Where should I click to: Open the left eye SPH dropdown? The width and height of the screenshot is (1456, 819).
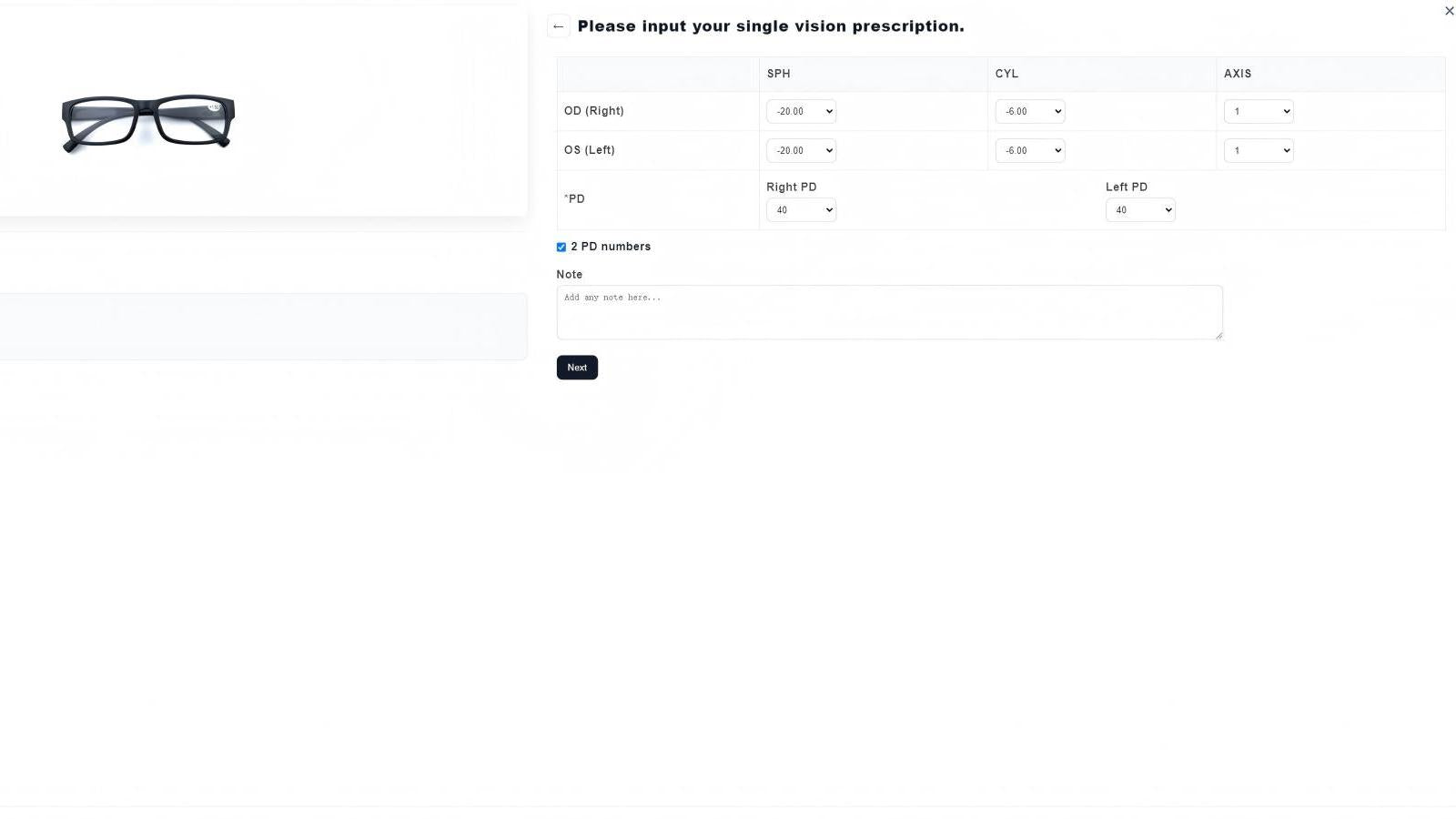pyautogui.click(x=800, y=150)
